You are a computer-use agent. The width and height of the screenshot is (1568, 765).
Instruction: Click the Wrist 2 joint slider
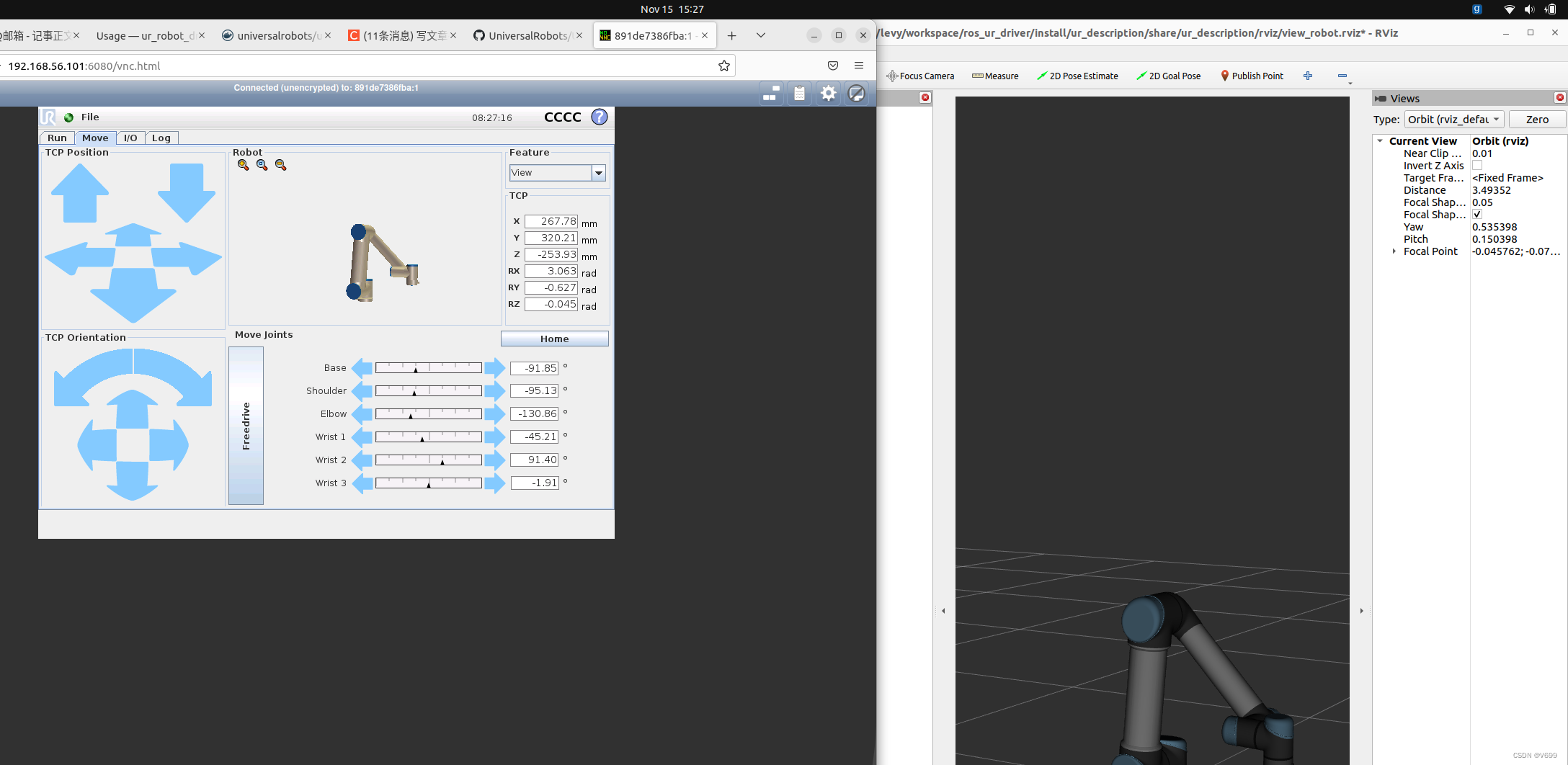[429, 460]
